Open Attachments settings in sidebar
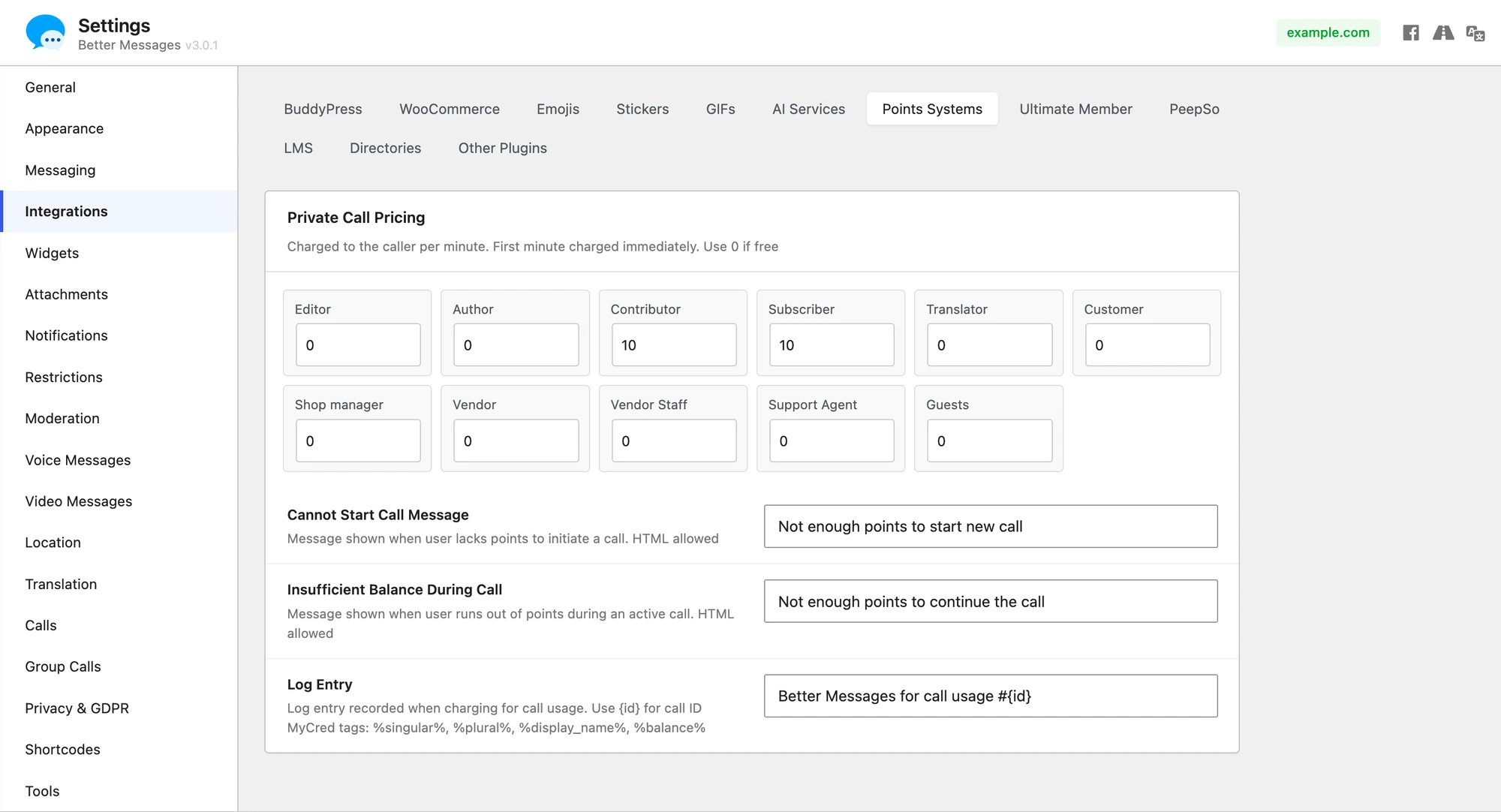This screenshot has height=812, width=1501. (119, 294)
